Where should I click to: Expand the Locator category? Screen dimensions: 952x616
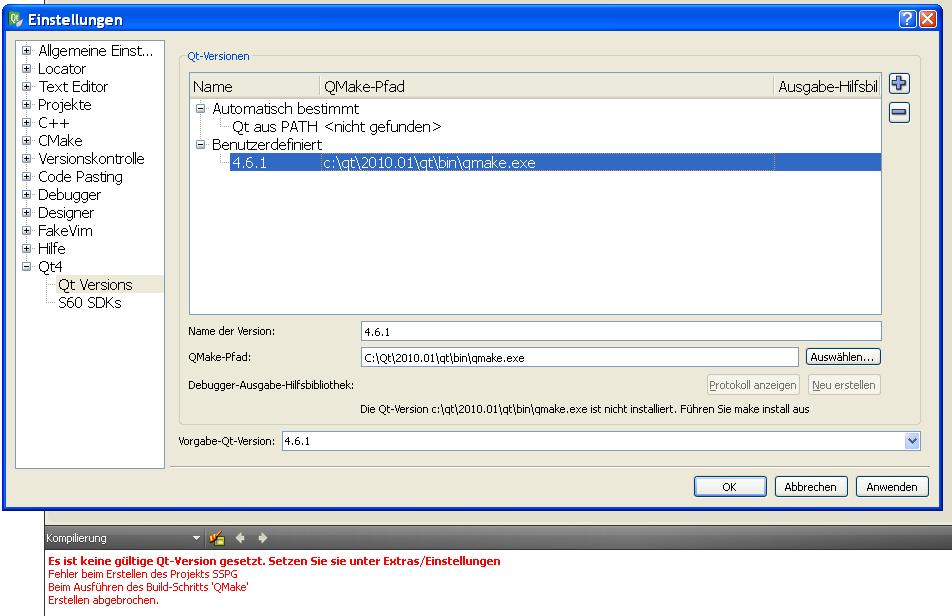[27, 69]
